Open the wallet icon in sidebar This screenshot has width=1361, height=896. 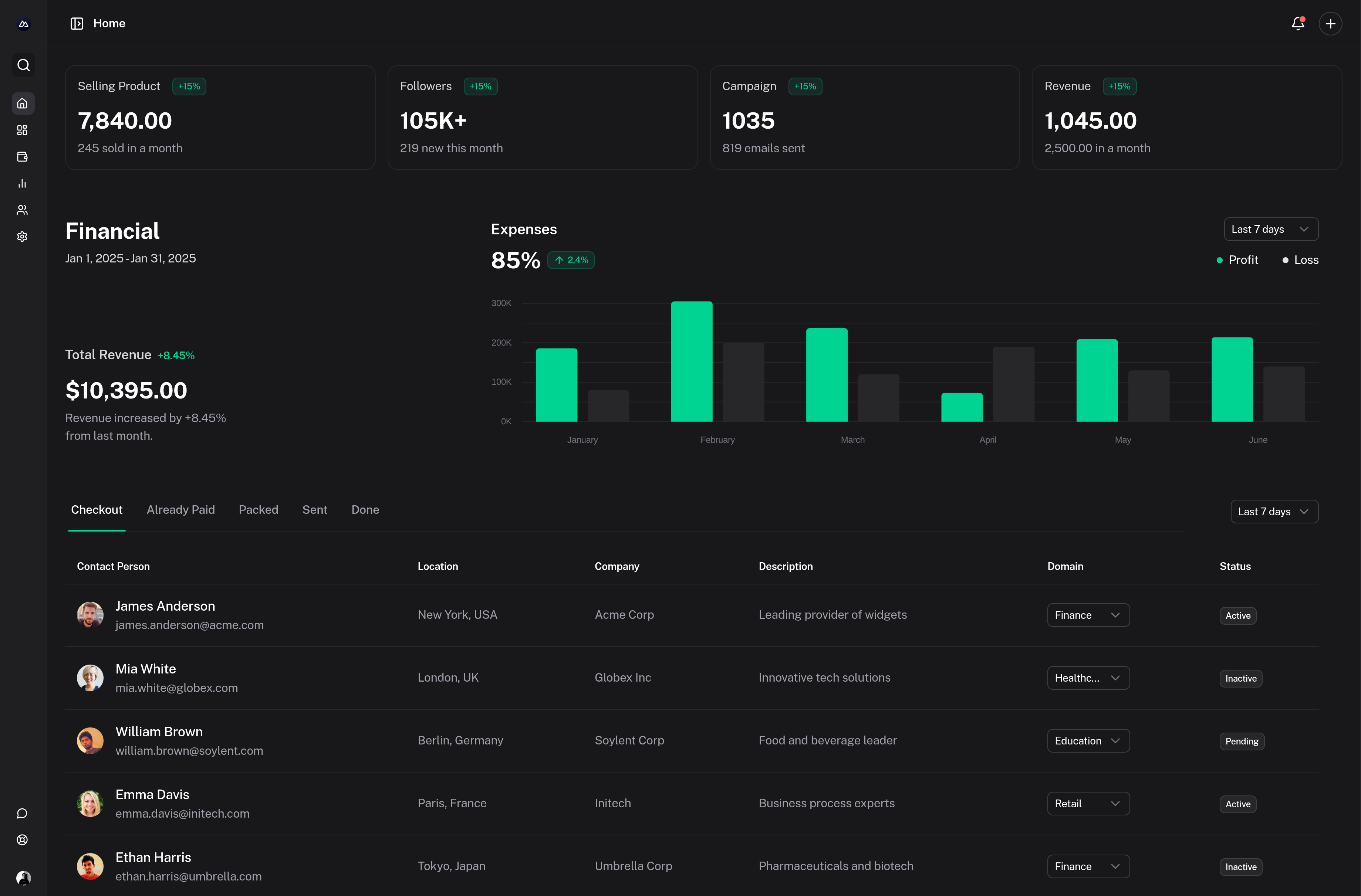tap(22, 157)
